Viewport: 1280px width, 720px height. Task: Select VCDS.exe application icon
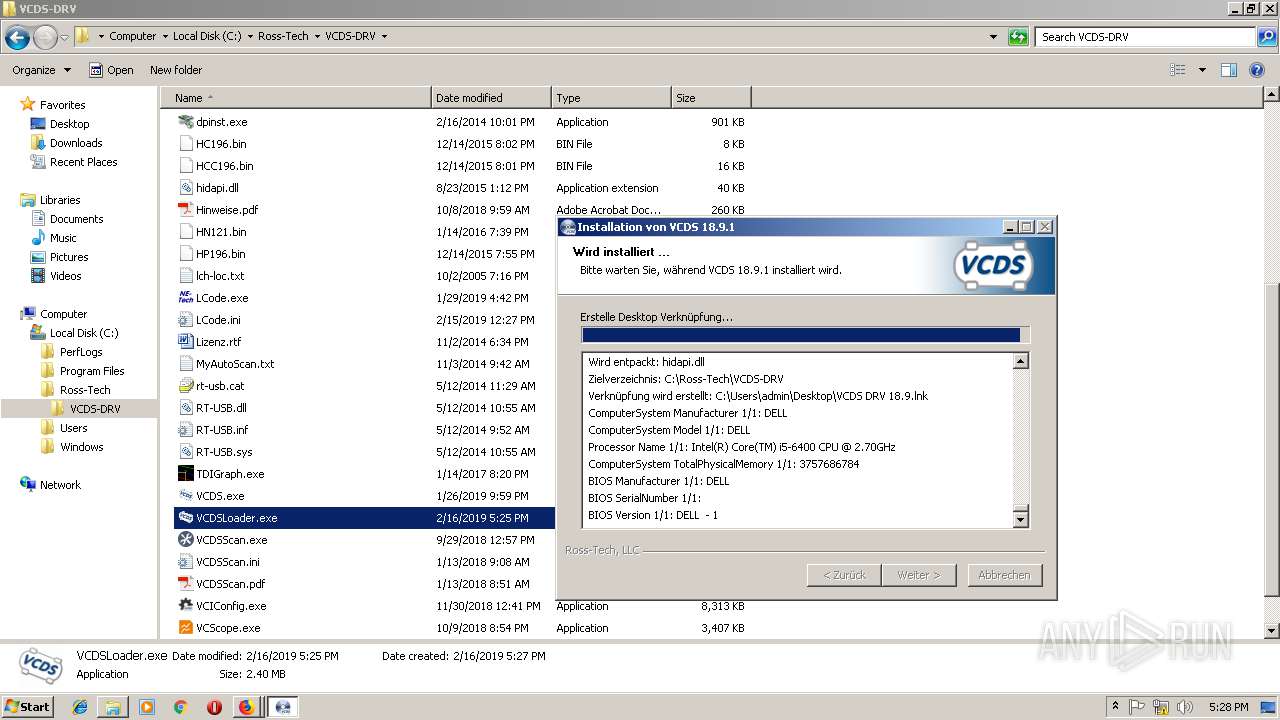pos(185,496)
